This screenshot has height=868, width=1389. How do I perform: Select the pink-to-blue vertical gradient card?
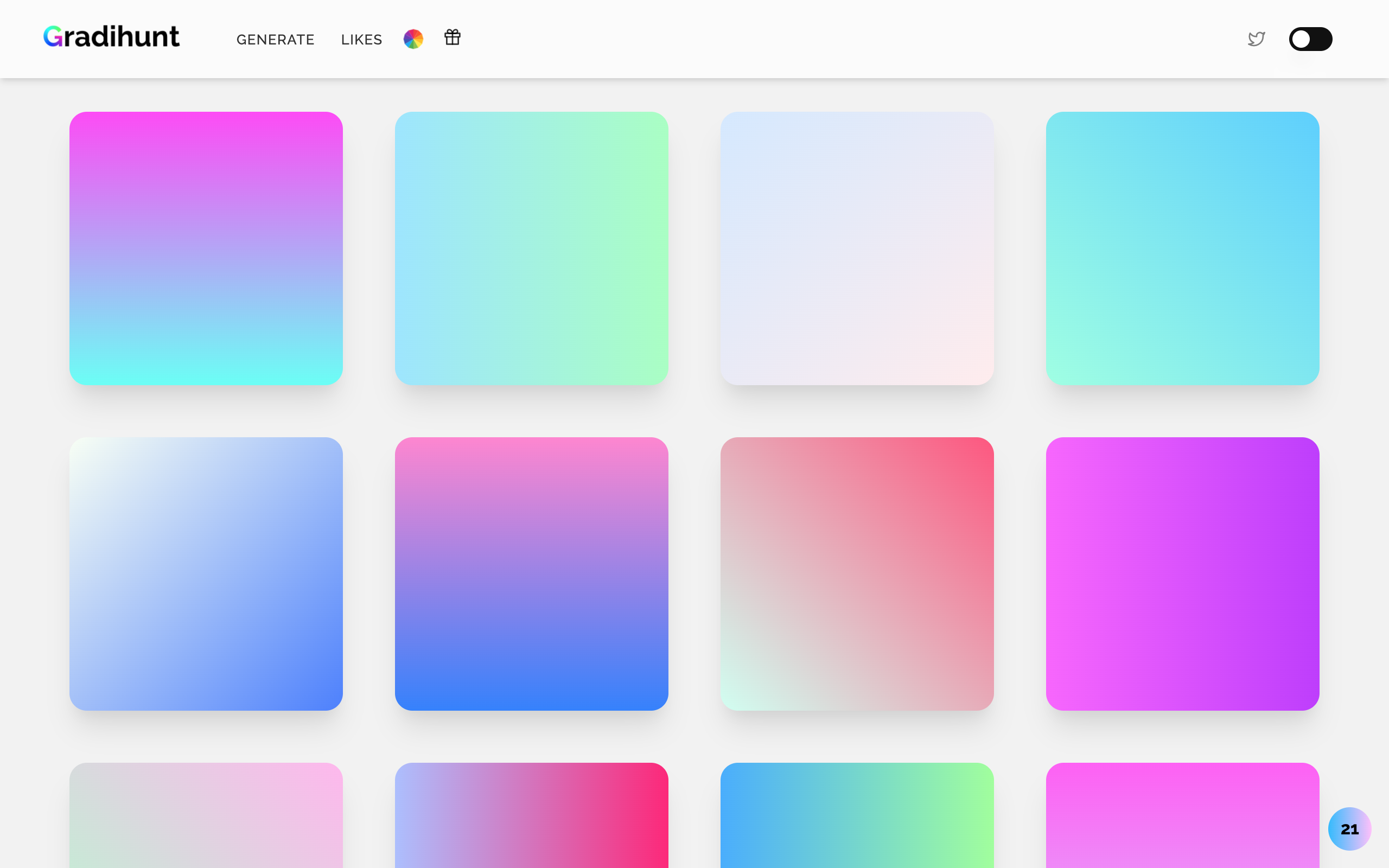[532, 573]
